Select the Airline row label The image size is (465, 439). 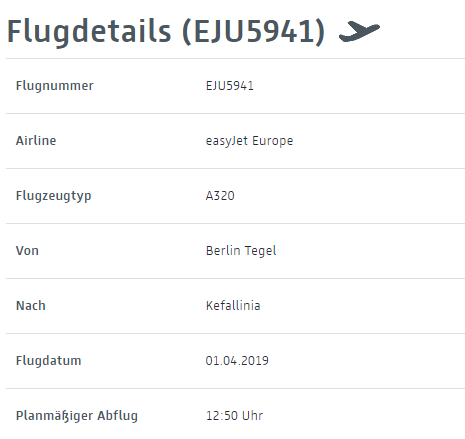tap(36, 140)
